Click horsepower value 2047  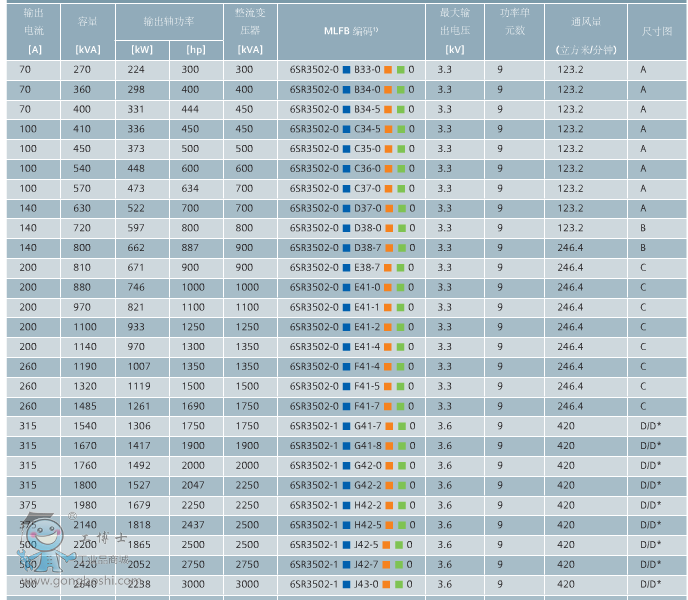[193, 485]
